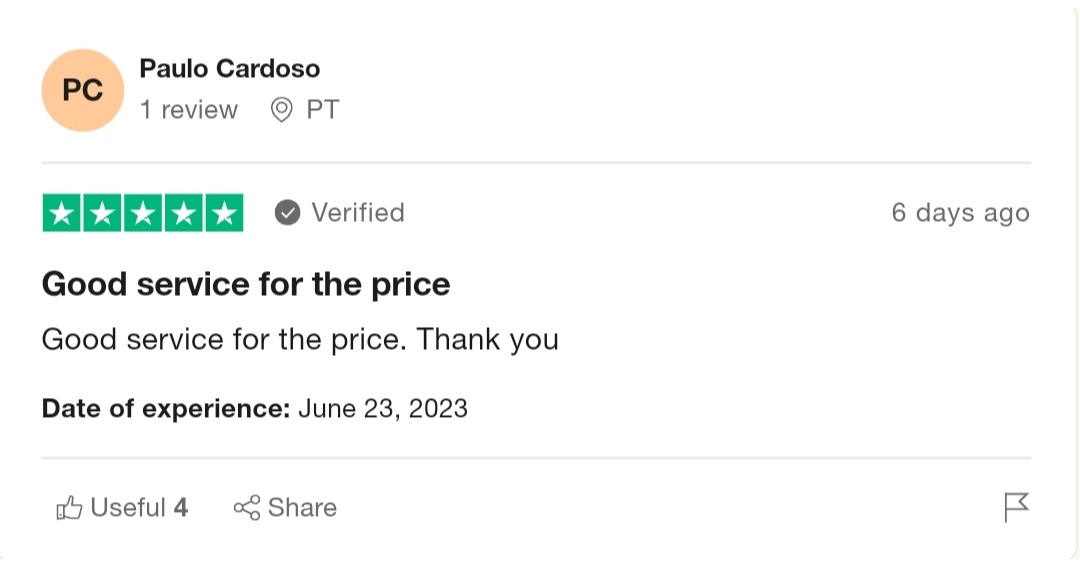Click the Verified label text
The image size is (1080, 568).
[x=357, y=213]
